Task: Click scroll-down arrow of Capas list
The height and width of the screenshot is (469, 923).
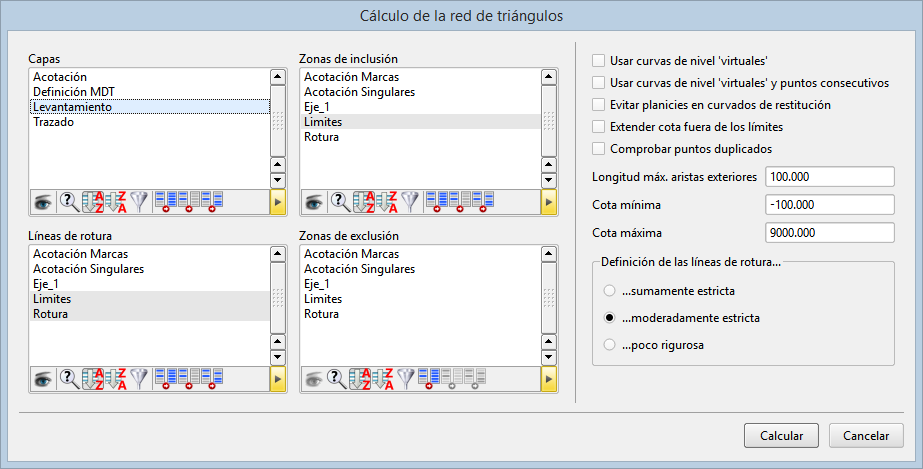Action: click(278, 181)
